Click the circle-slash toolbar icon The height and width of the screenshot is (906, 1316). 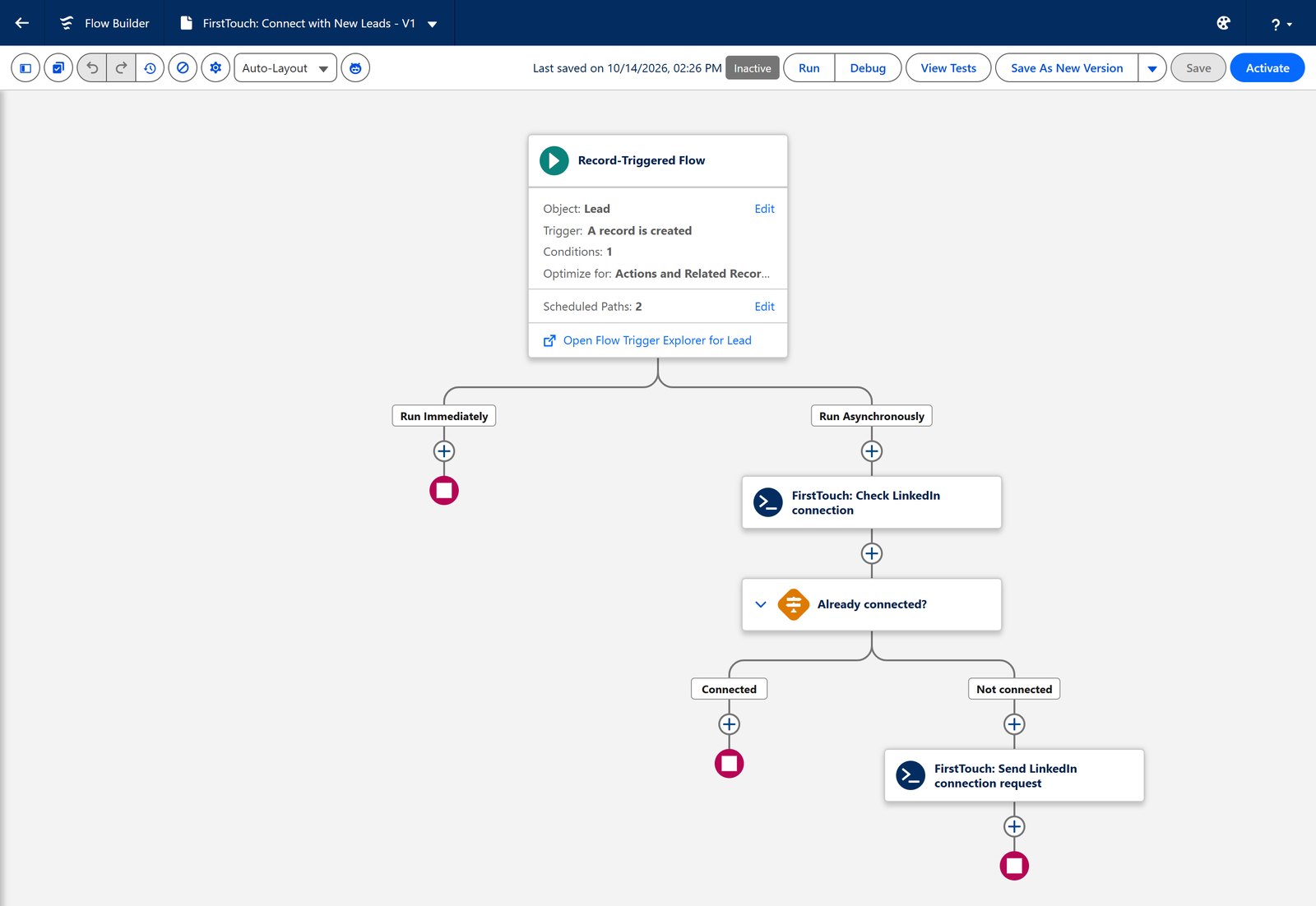tap(183, 68)
